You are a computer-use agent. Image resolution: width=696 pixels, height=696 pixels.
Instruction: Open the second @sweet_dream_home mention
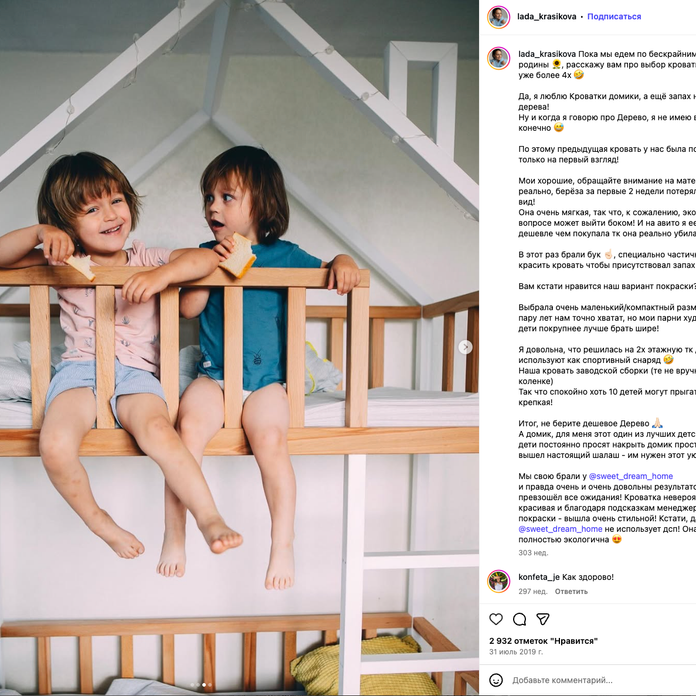[560, 529]
